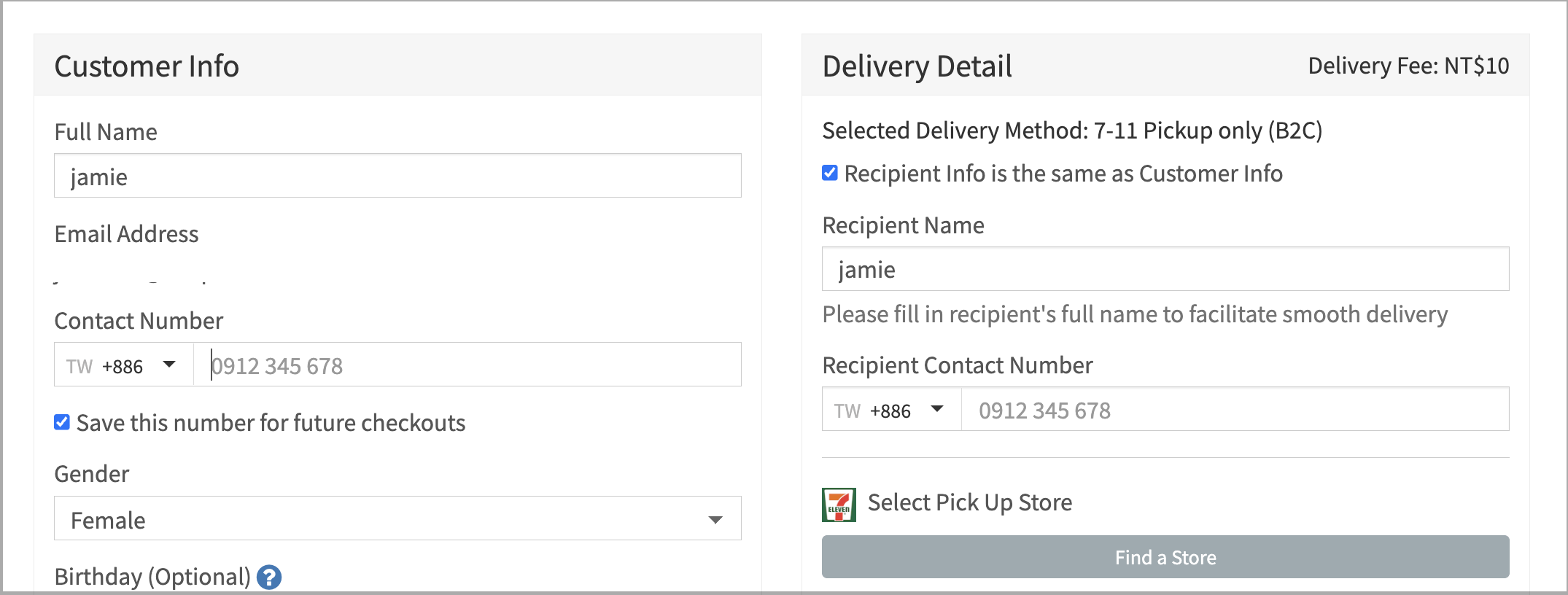1568x595 pixels.
Task: Toggle Save this number for future checkouts
Action: tap(62, 422)
